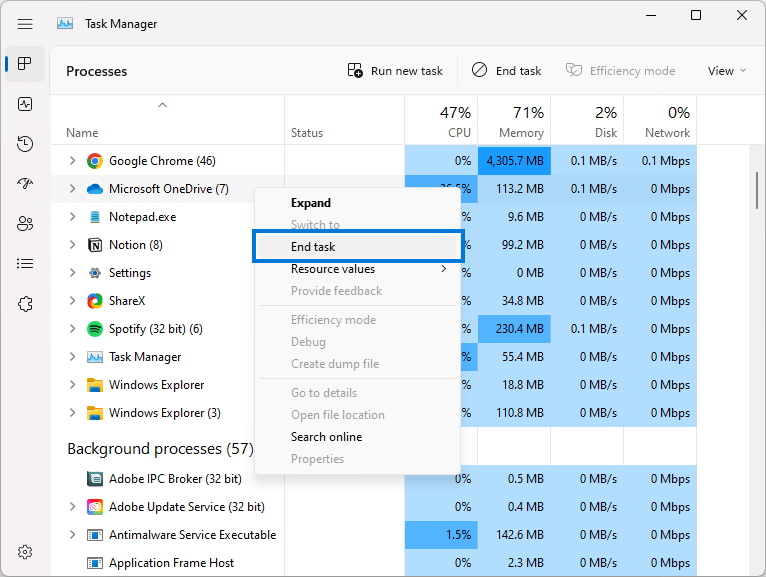The height and width of the screenshot is (577, 766).
Task: Click Spotify's 230.4 MB memory cell
Action: point(514,329)
